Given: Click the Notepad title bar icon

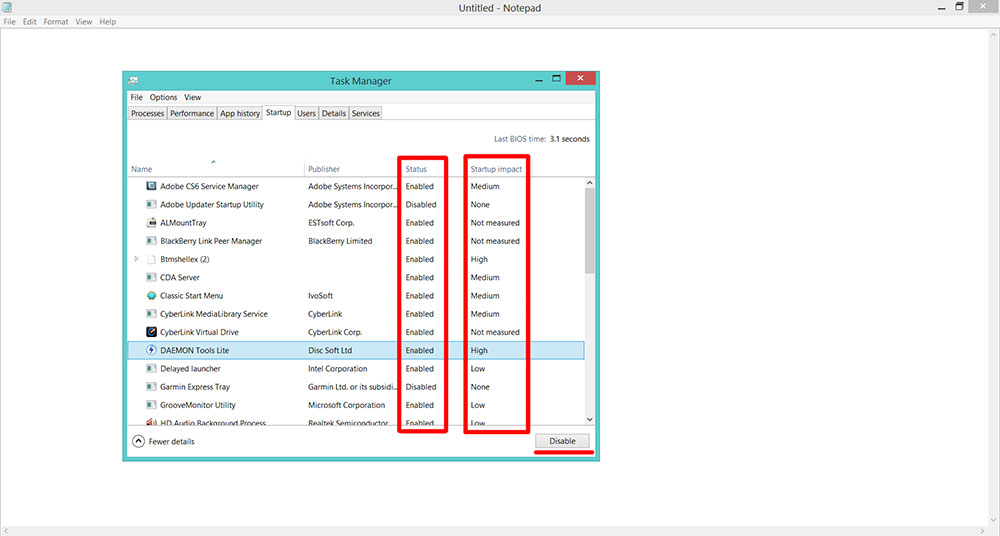Looking at the screenshot, I should (7, 7).
